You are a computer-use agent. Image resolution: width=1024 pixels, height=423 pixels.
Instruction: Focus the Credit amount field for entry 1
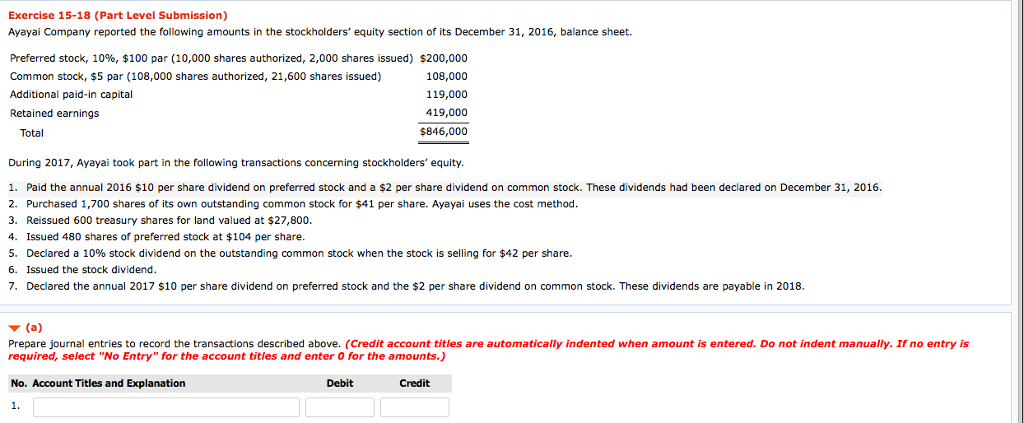(x=414, y=407)
